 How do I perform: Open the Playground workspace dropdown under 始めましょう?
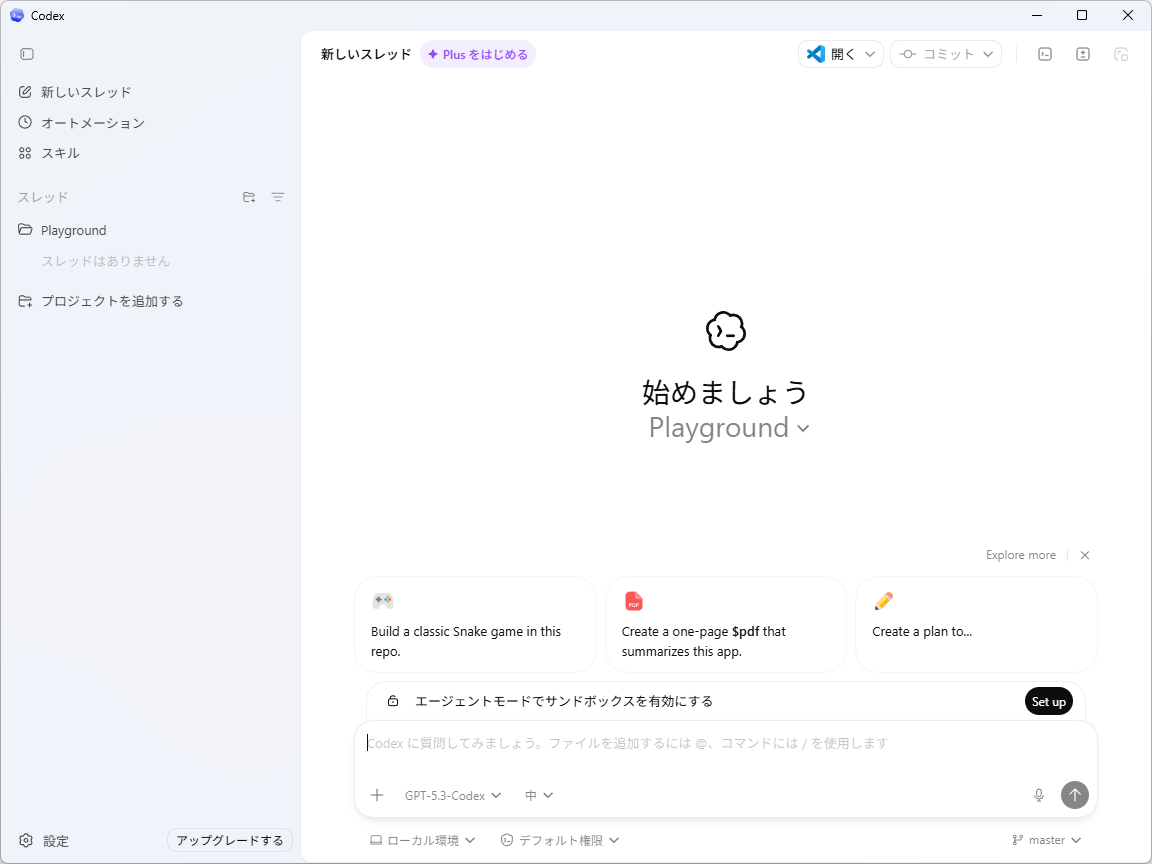[x=727, y=428]
